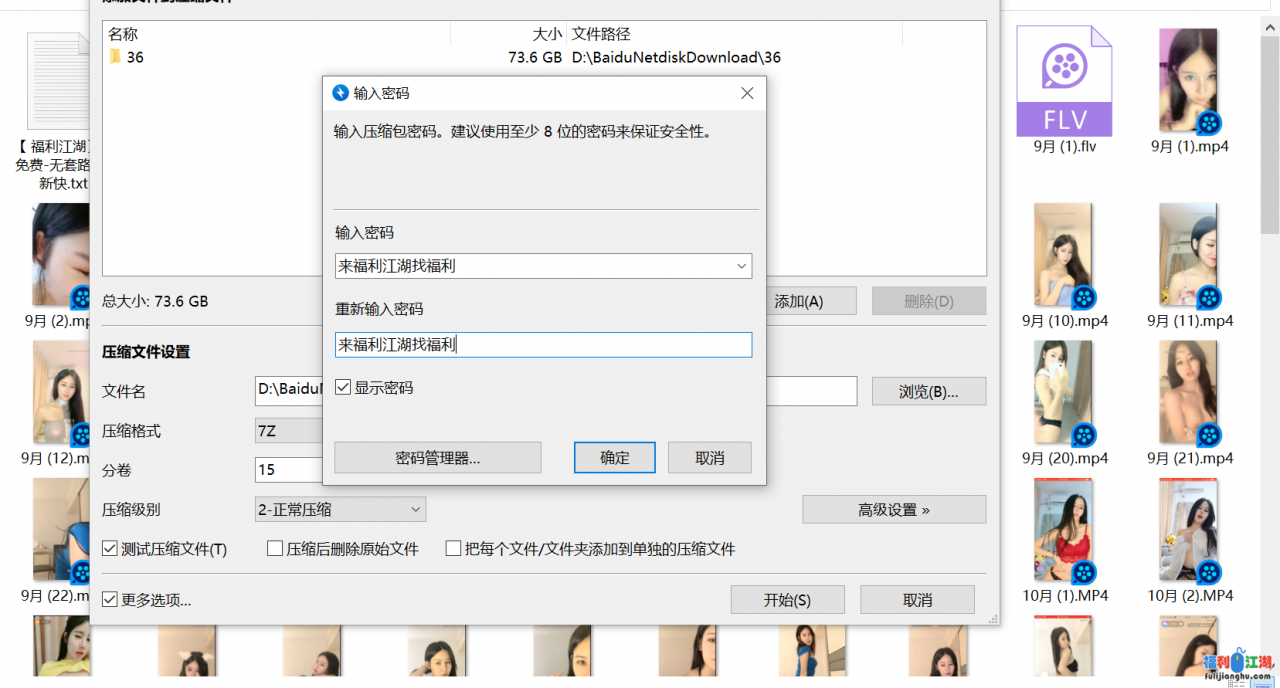1280x688 pixels.
Task: Select the folder icon named 36
Action: [115, 57]
